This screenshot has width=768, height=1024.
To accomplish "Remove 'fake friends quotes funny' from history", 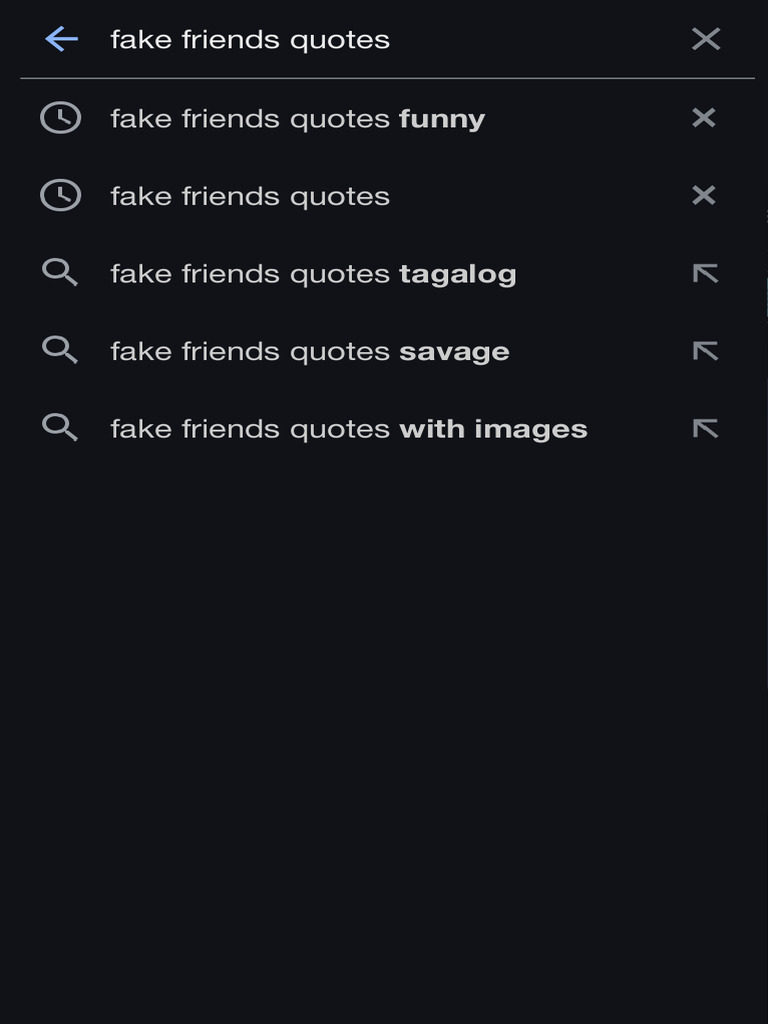I will tap(704, 118).
